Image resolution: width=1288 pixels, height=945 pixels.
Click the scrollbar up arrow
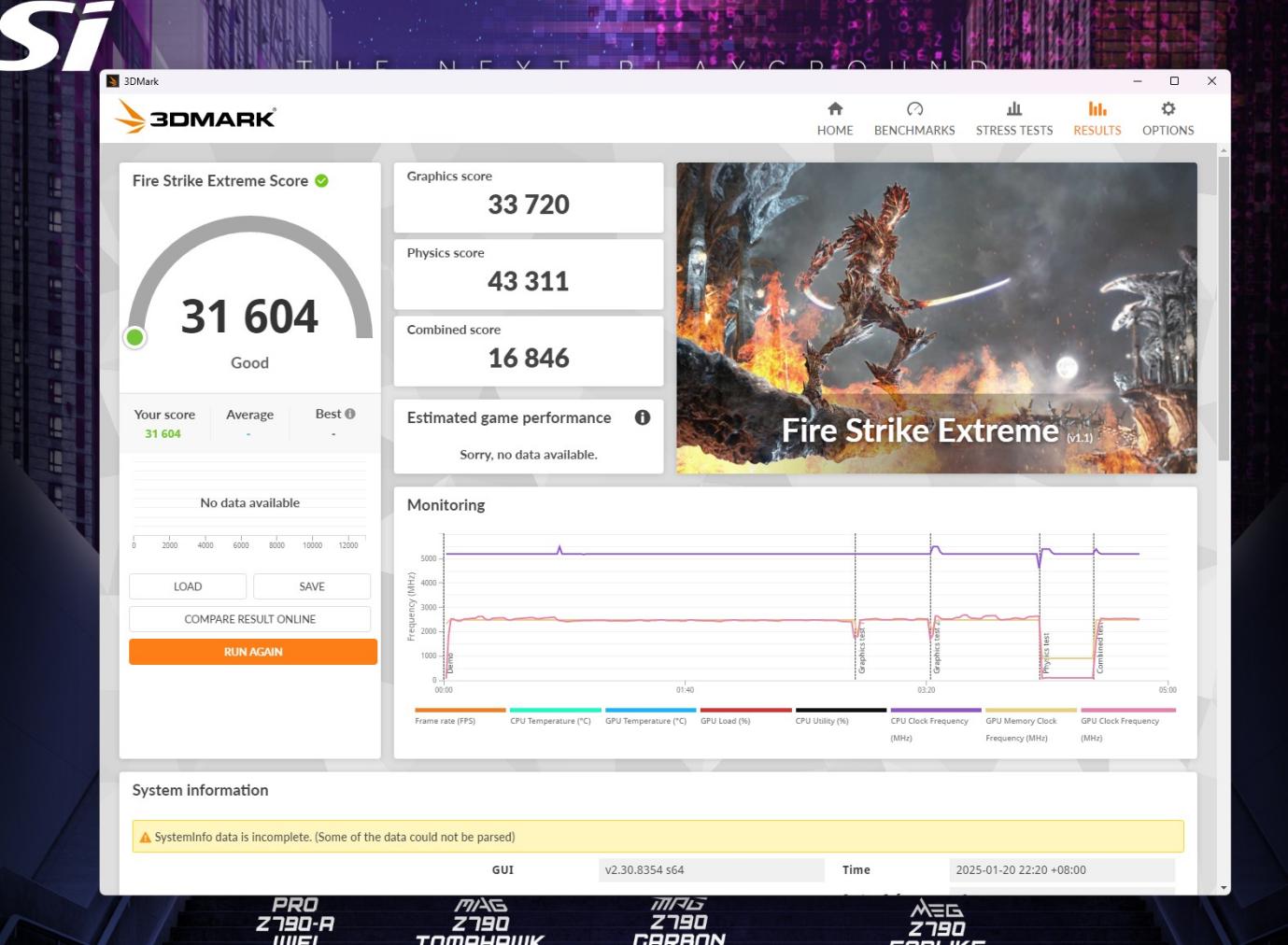pos(1224,150)
